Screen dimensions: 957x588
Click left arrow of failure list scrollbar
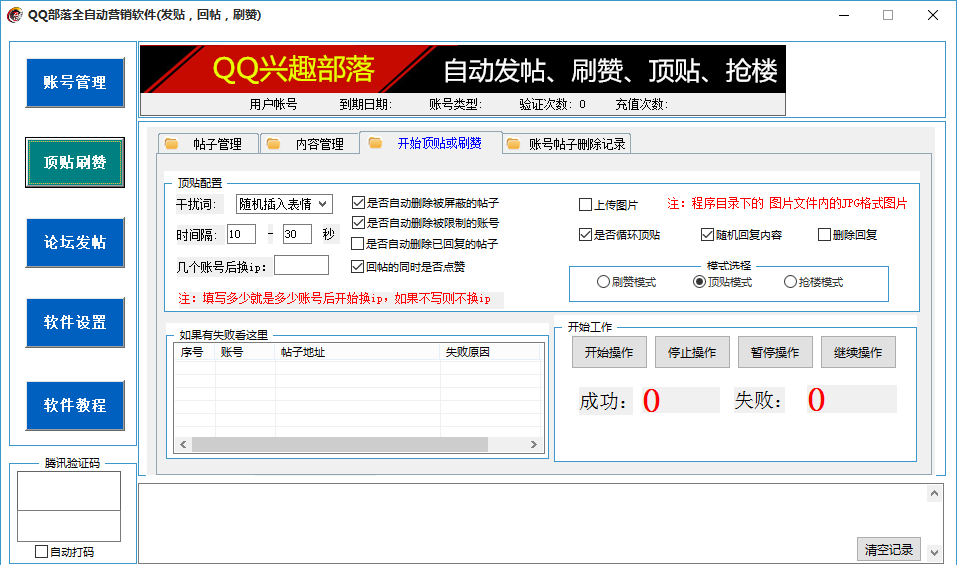183,445
